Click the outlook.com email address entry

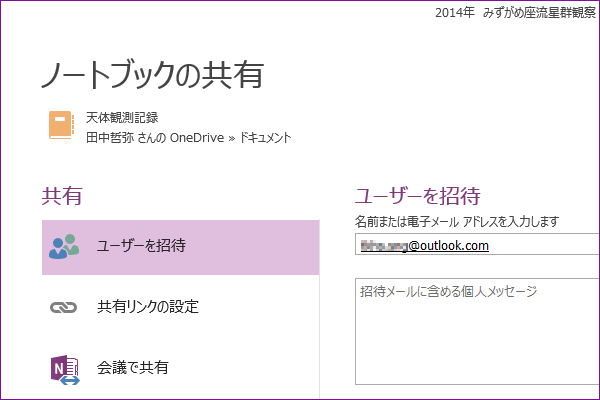click(425, 245)
